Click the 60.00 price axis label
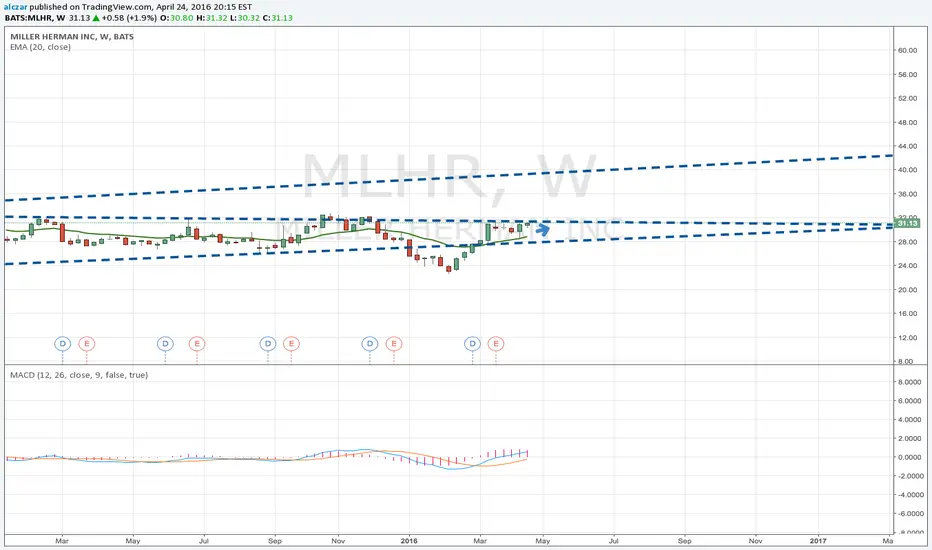 pyautogui.click(x=908, y=51)
